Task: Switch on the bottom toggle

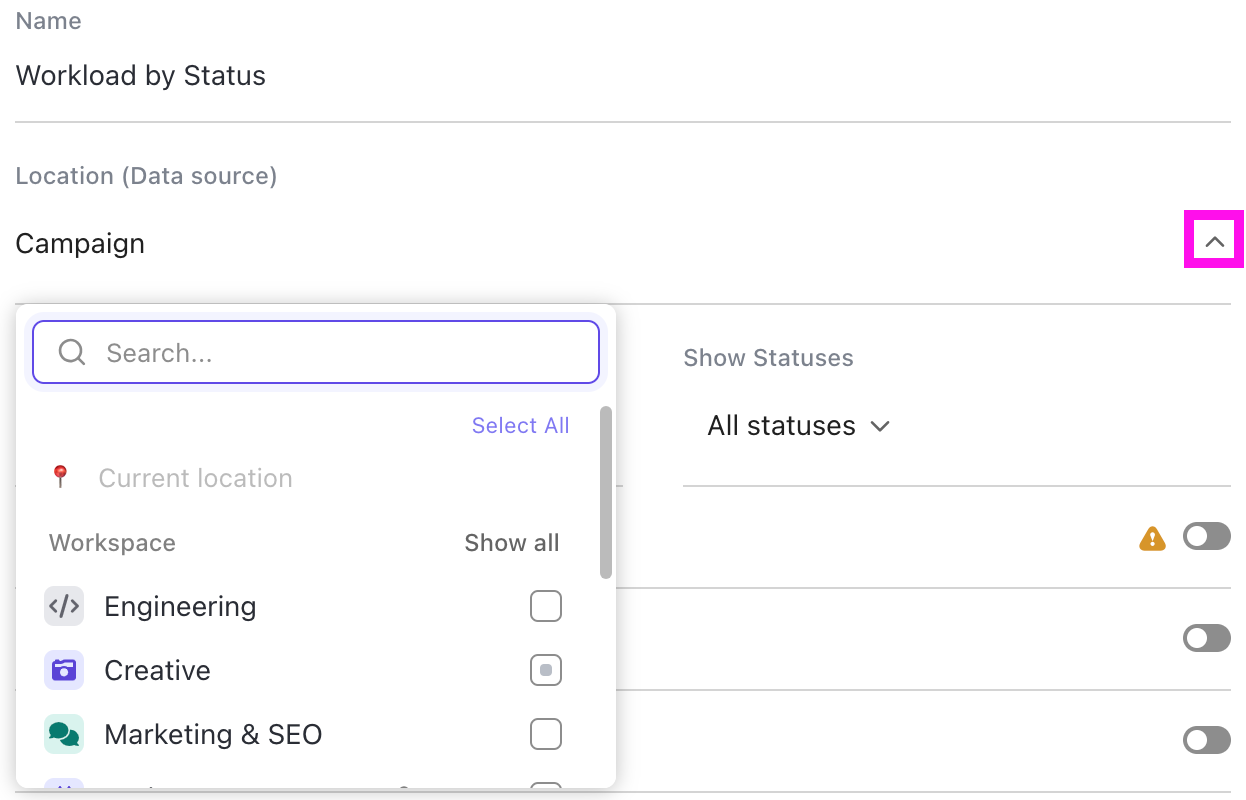Action: pyautogui.click(x=1207, y=740)
